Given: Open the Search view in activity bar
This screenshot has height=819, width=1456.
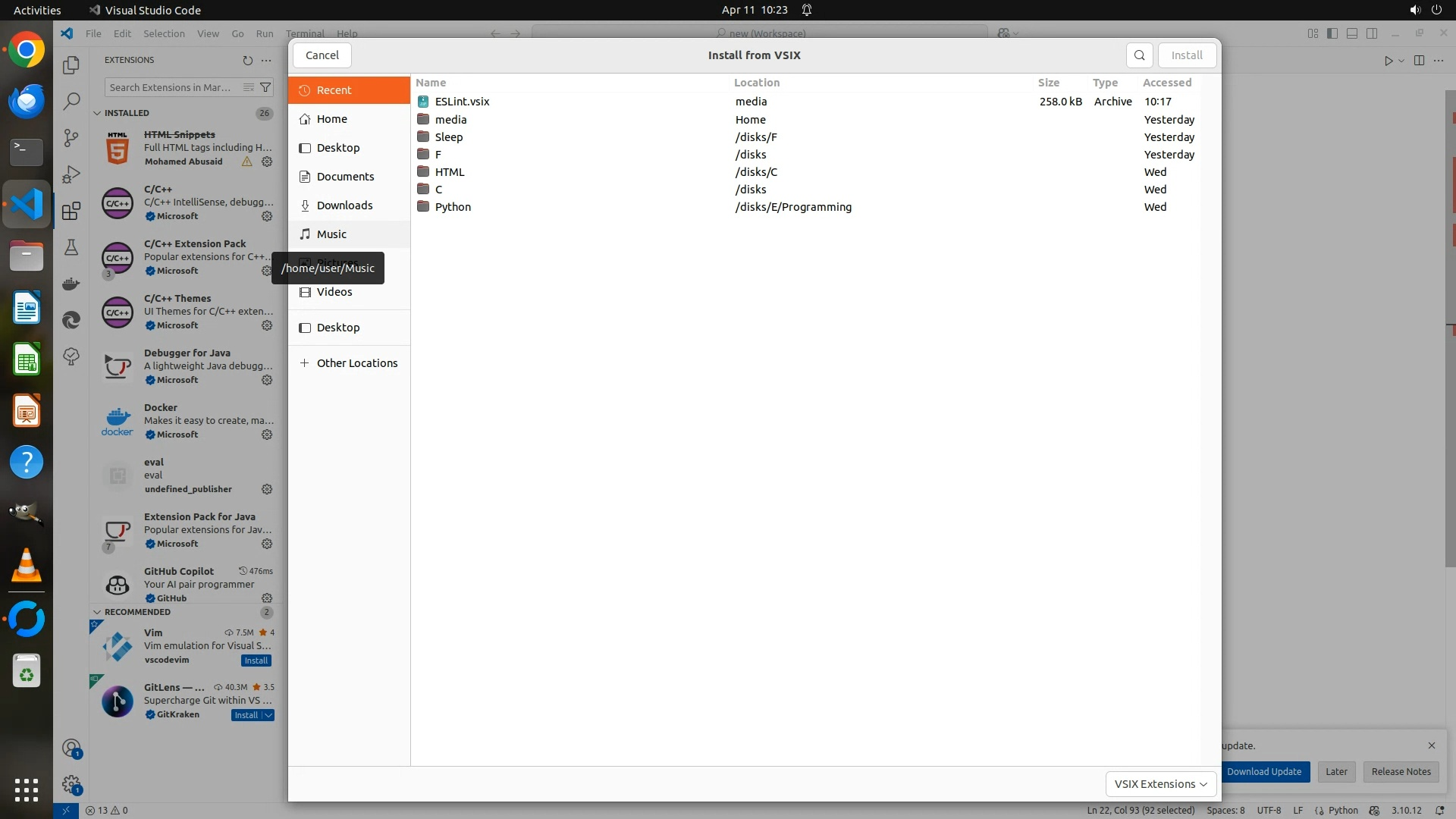Looking at the screenshot, I should [71, 101].
